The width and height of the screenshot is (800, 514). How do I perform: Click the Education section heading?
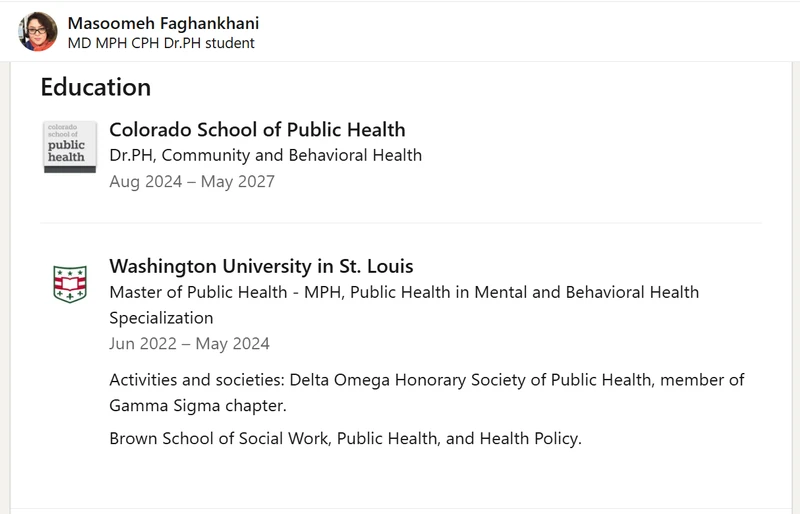coord(96,87)
